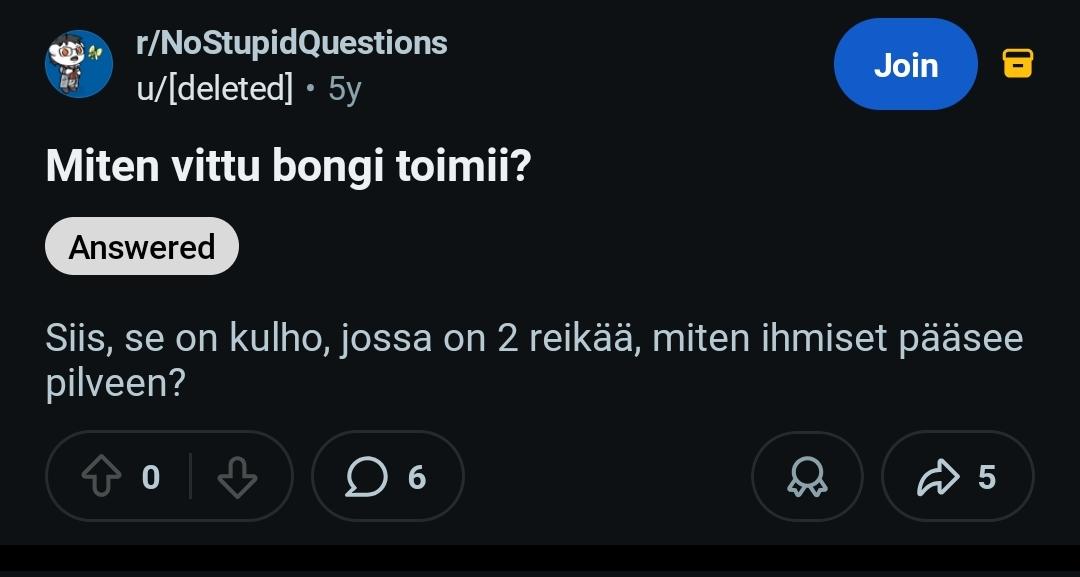Click the post body starting "Siis, se on kulho"
This screenshot has width=1080, height=577.
pyautogui.click(x=534, y=340)
